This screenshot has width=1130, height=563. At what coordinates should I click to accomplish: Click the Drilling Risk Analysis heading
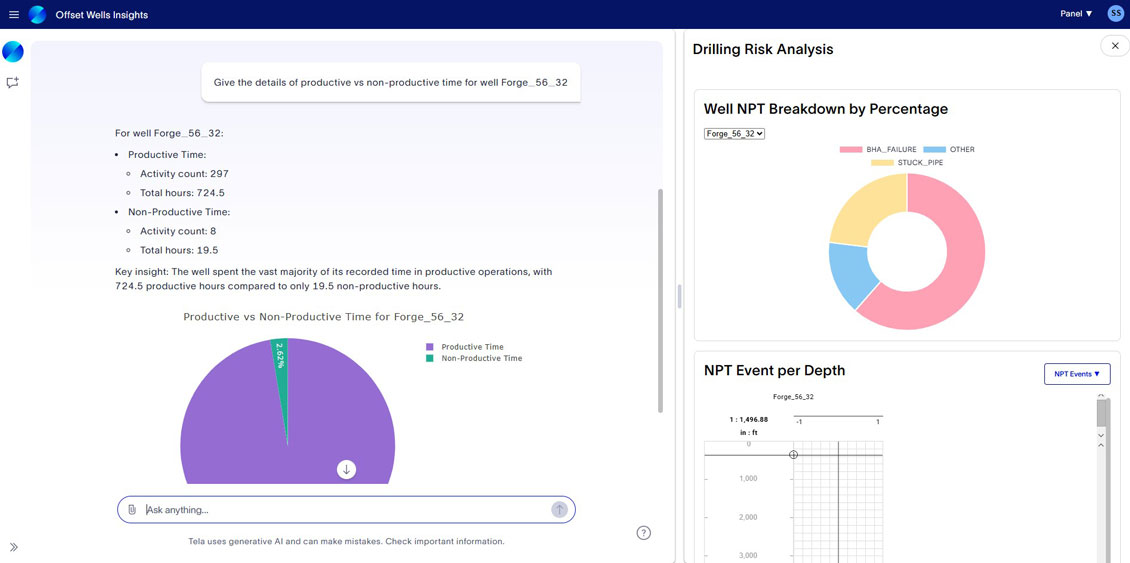point(763,49)
